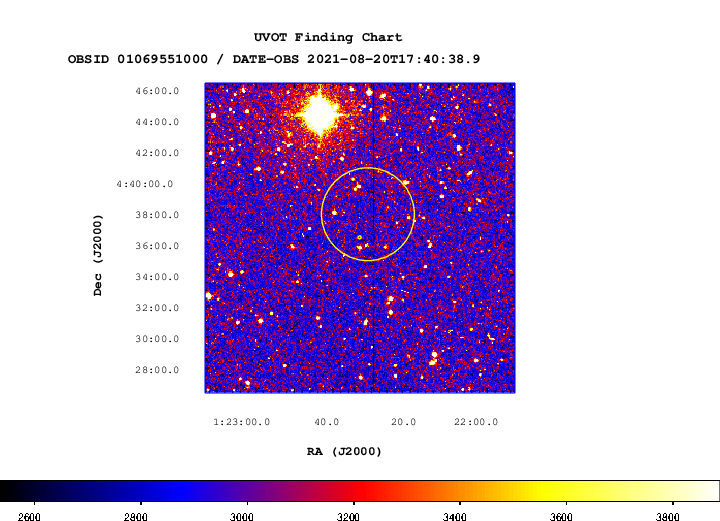The image size is (720, 521).
Task: Click the Dec axis label '36:00.0'
Action: [157, 246]
